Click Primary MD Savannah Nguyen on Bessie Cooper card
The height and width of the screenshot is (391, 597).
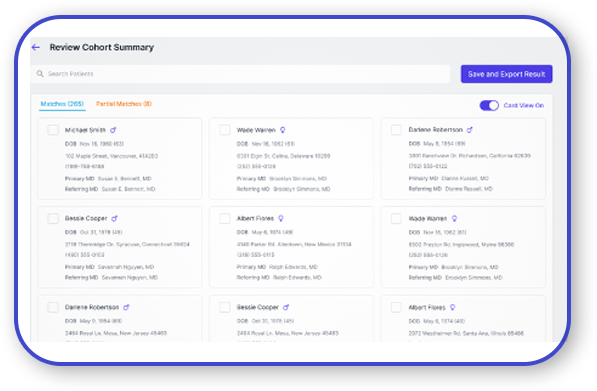[x=109, y=267]
